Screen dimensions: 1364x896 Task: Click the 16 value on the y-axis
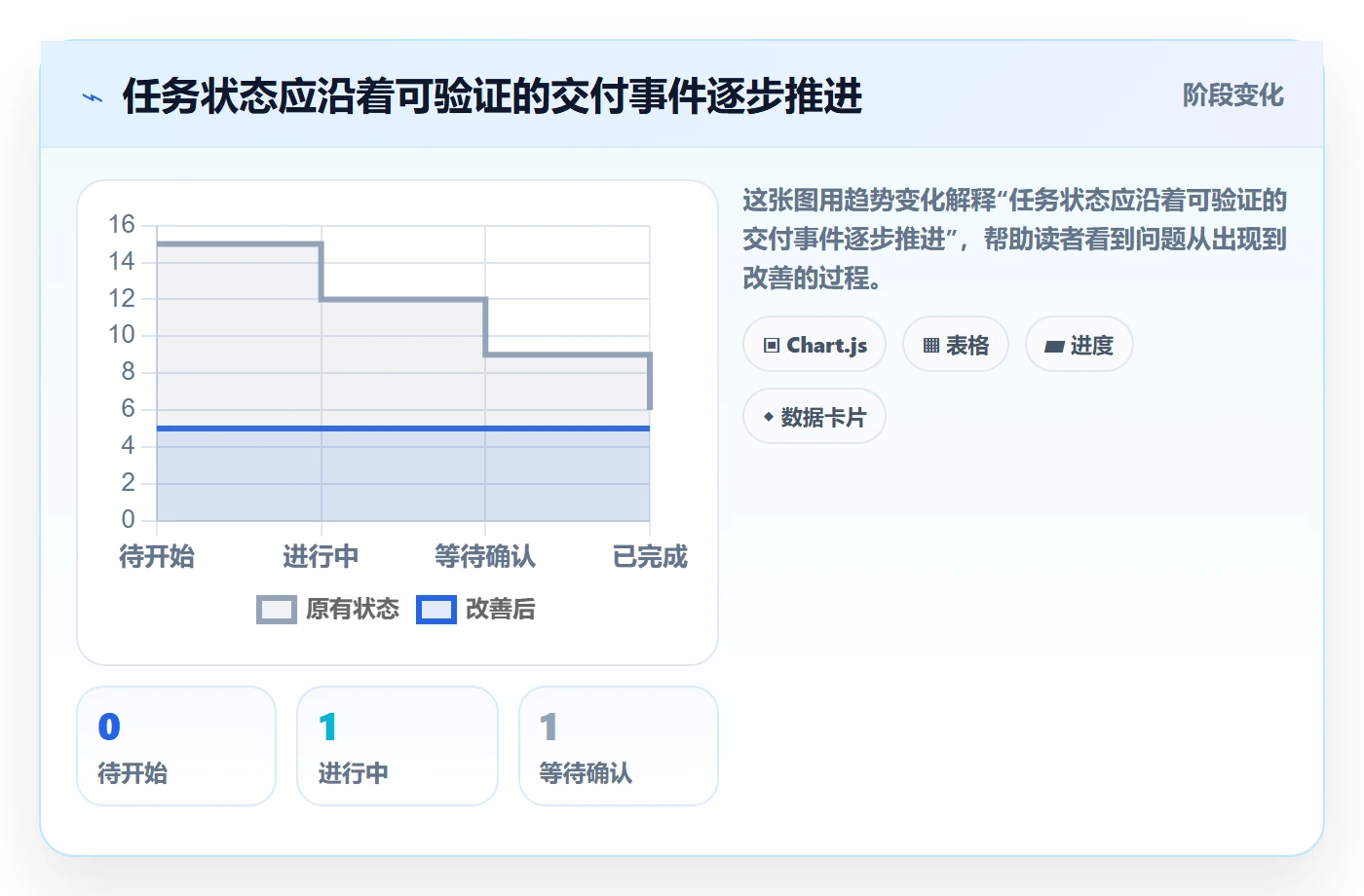[x=122, y=225]
